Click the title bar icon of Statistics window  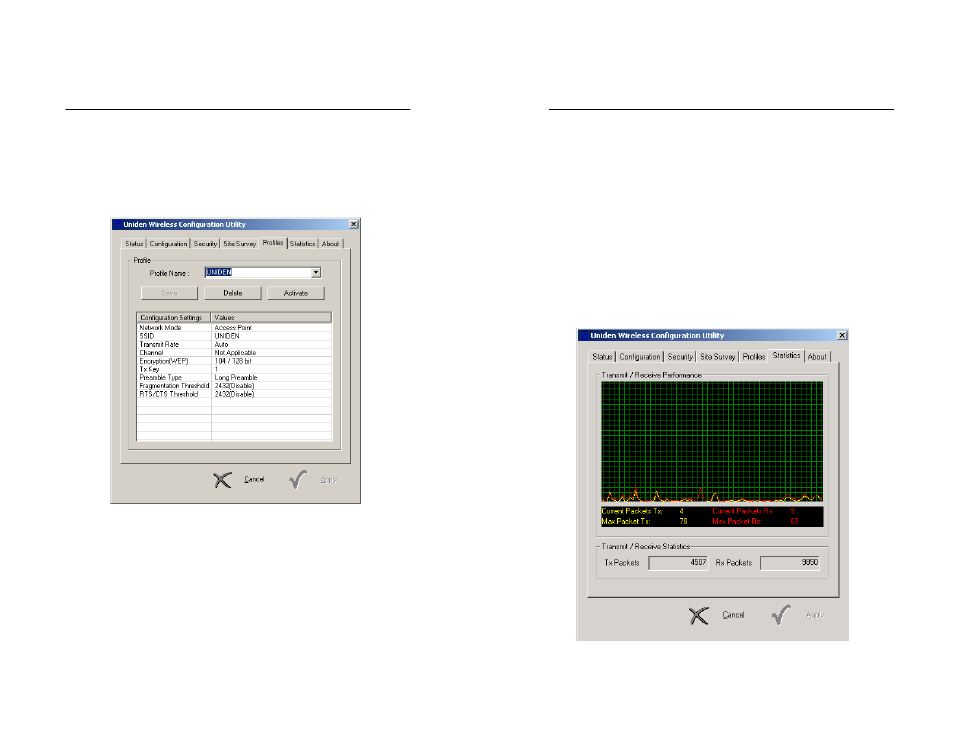584,336
